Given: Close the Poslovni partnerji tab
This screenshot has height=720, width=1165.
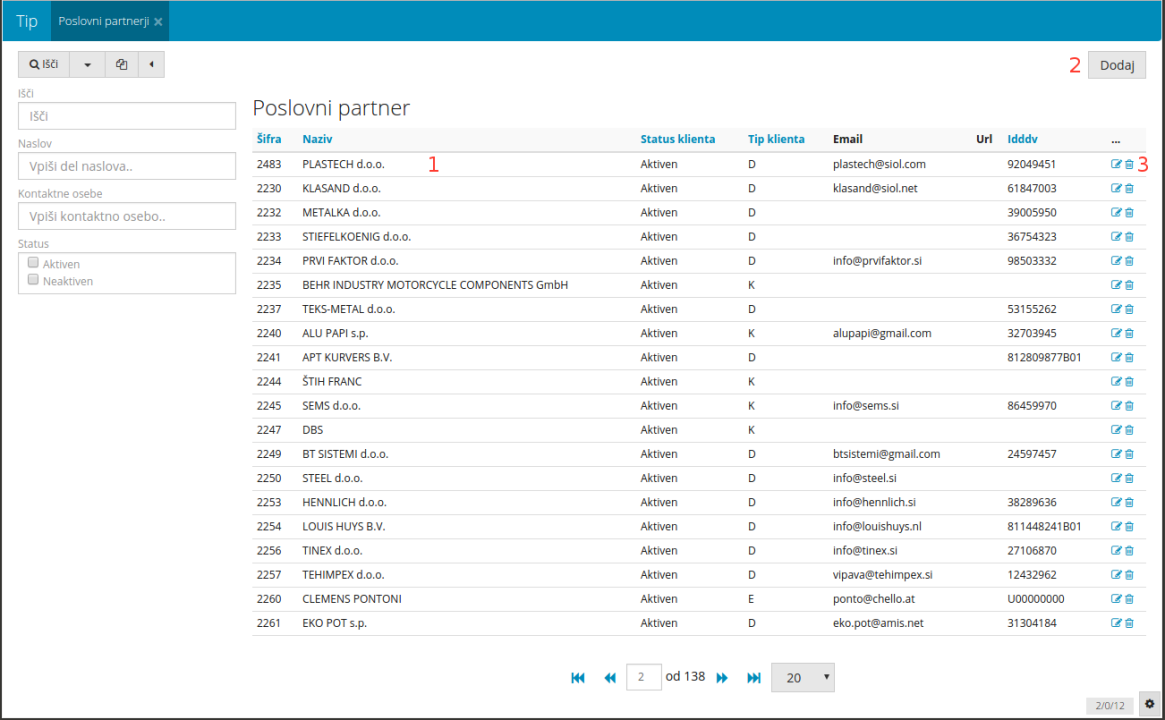Looking at the screenshot, I should click(x=158, y=21).
